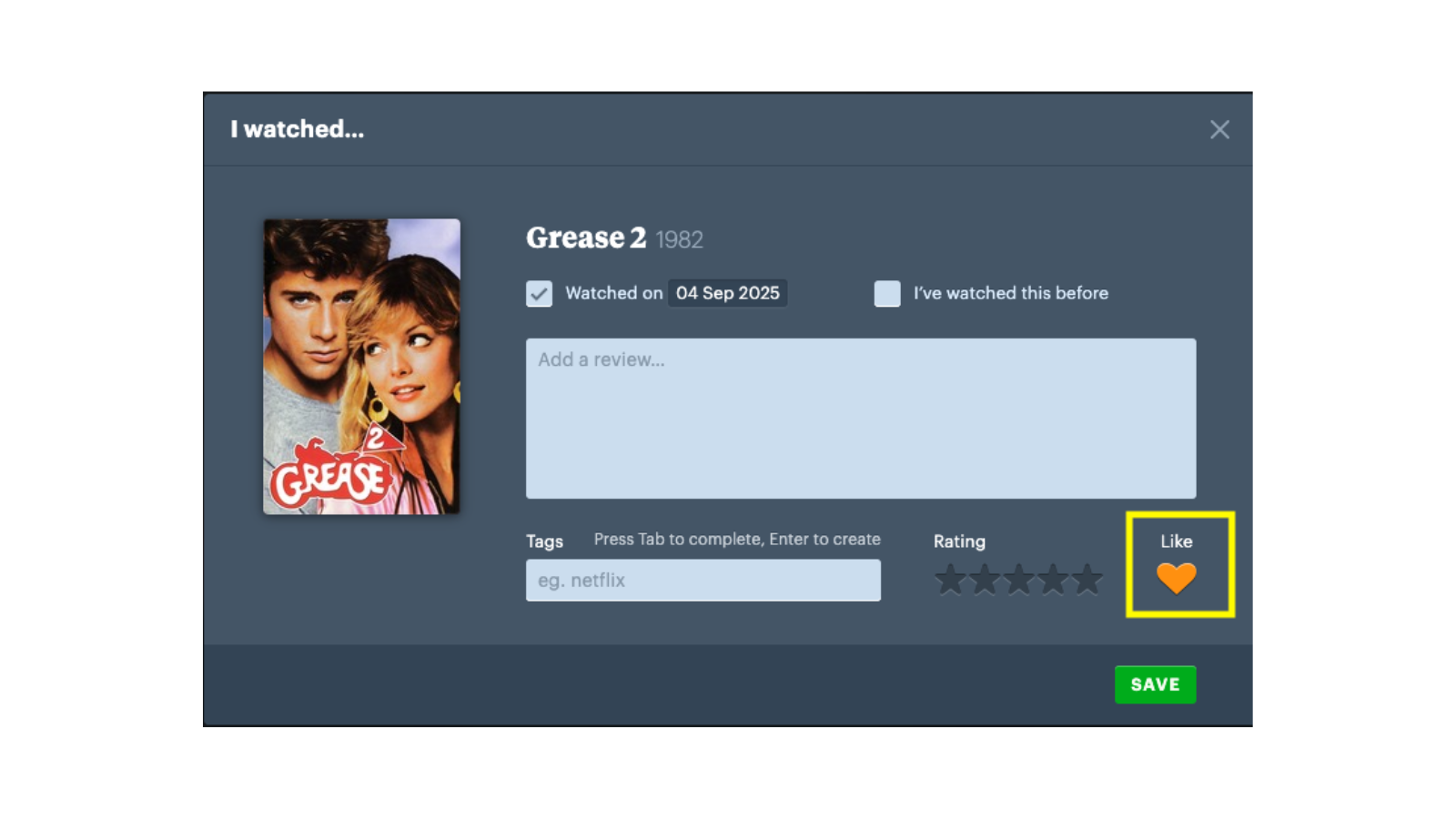Give Grease 2 three stars
The height and width of the screenshot is (819, 1456).
(x=1018, y=580)
